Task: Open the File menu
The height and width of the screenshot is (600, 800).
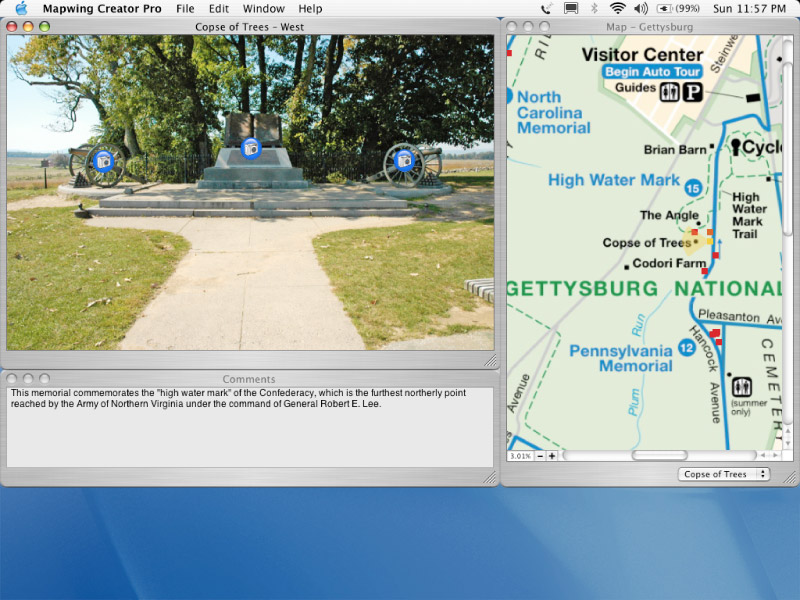Action: tap(185, 9)
